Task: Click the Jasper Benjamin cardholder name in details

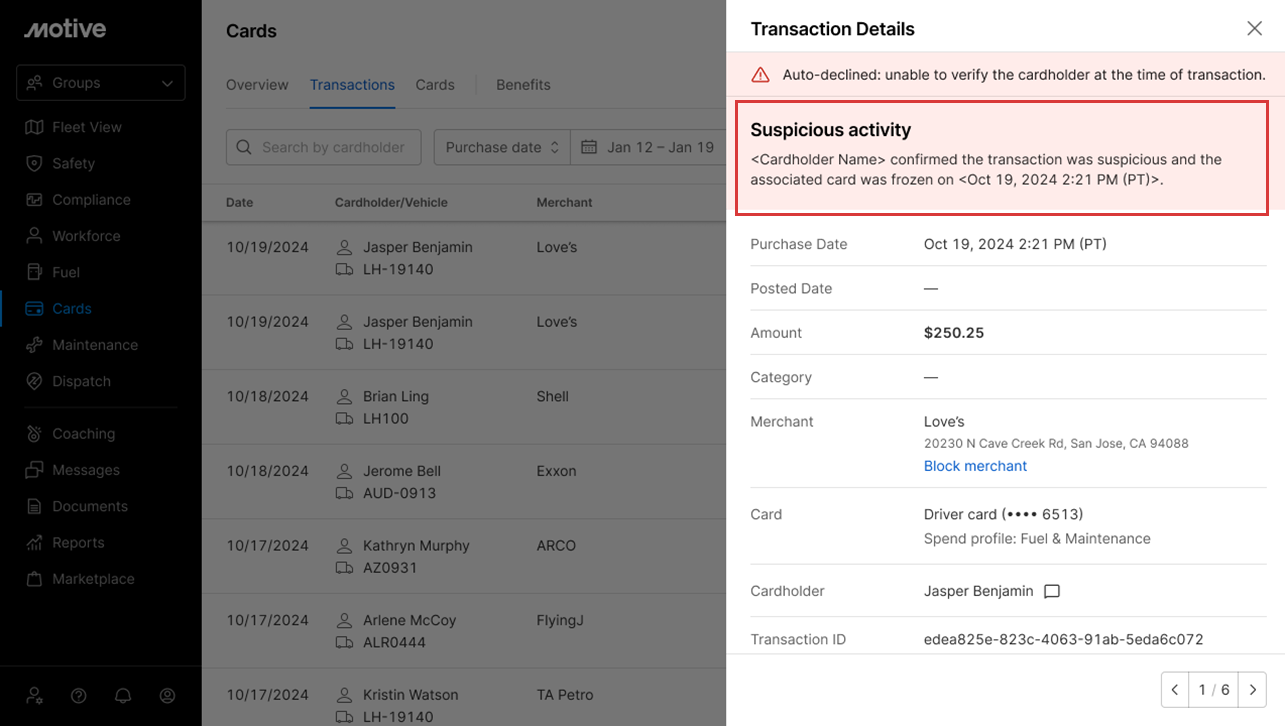Action: click(x=978, y=591)
